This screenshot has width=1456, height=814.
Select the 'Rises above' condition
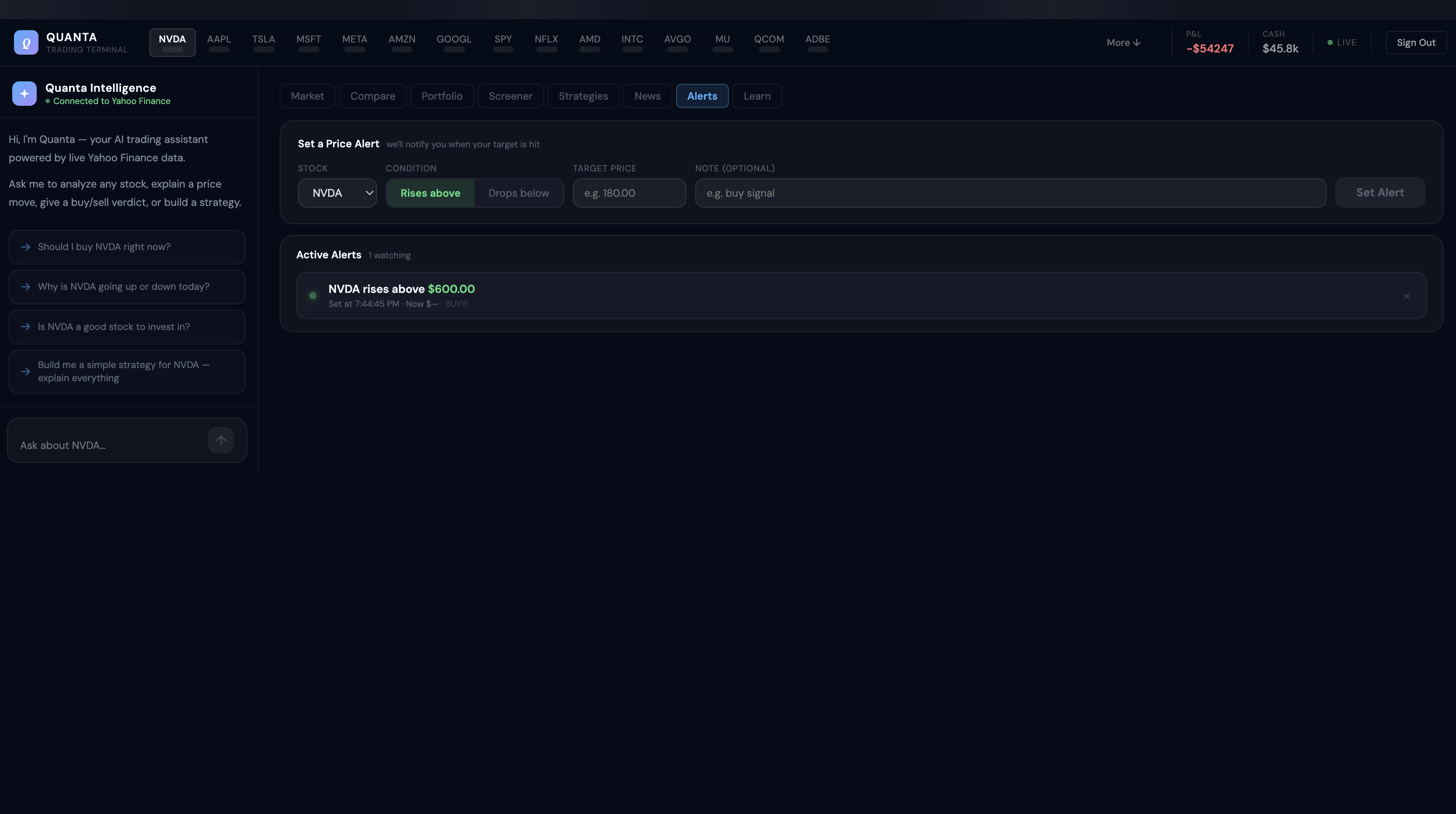pos(430,193)
